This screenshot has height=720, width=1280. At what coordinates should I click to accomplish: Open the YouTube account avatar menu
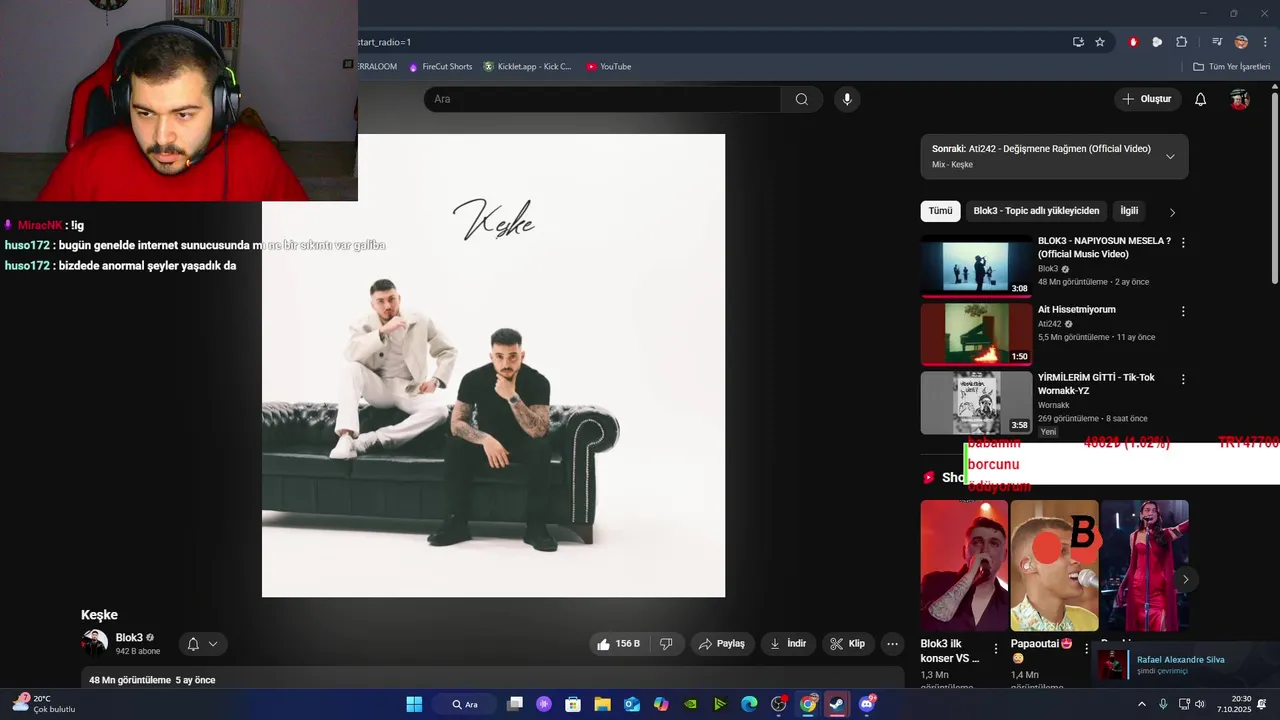click(x=1240, y=99)
